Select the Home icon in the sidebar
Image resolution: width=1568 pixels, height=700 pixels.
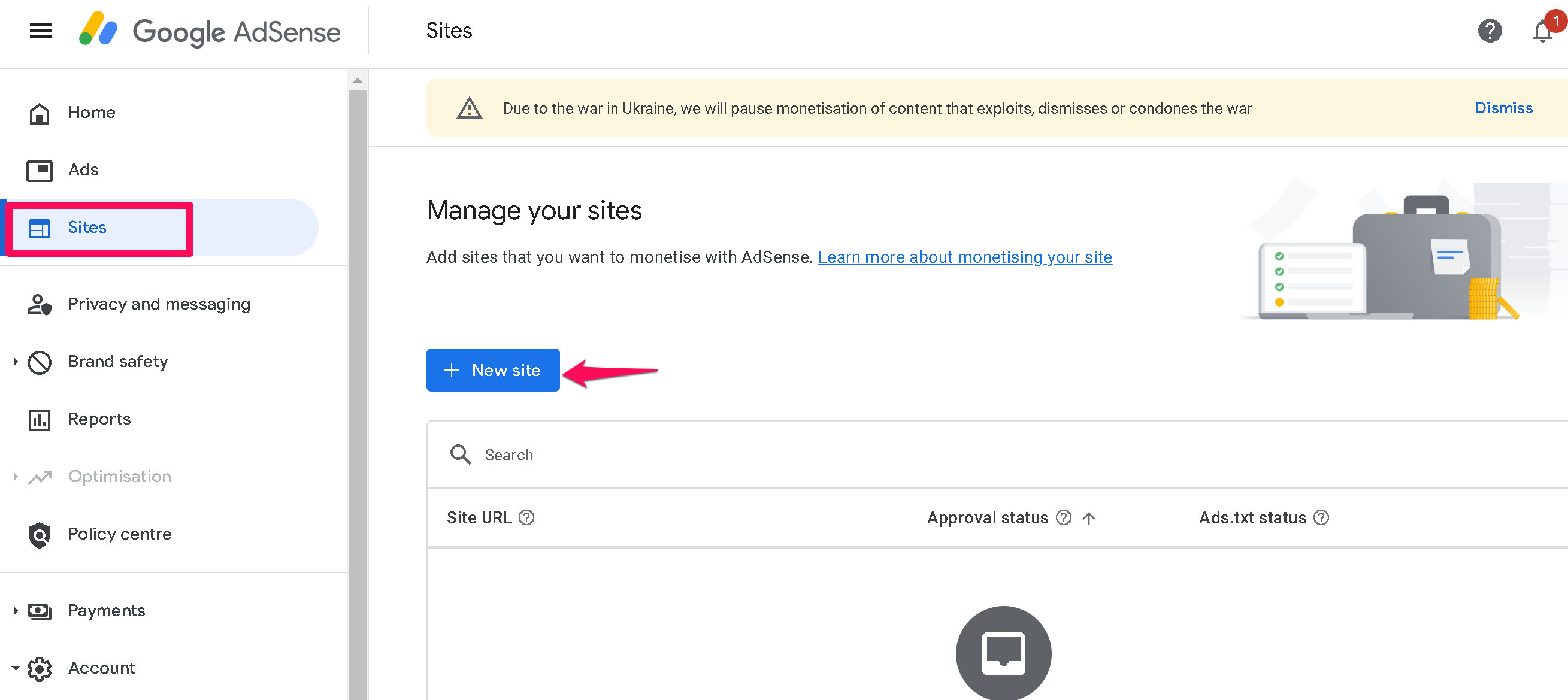point(39,113)
